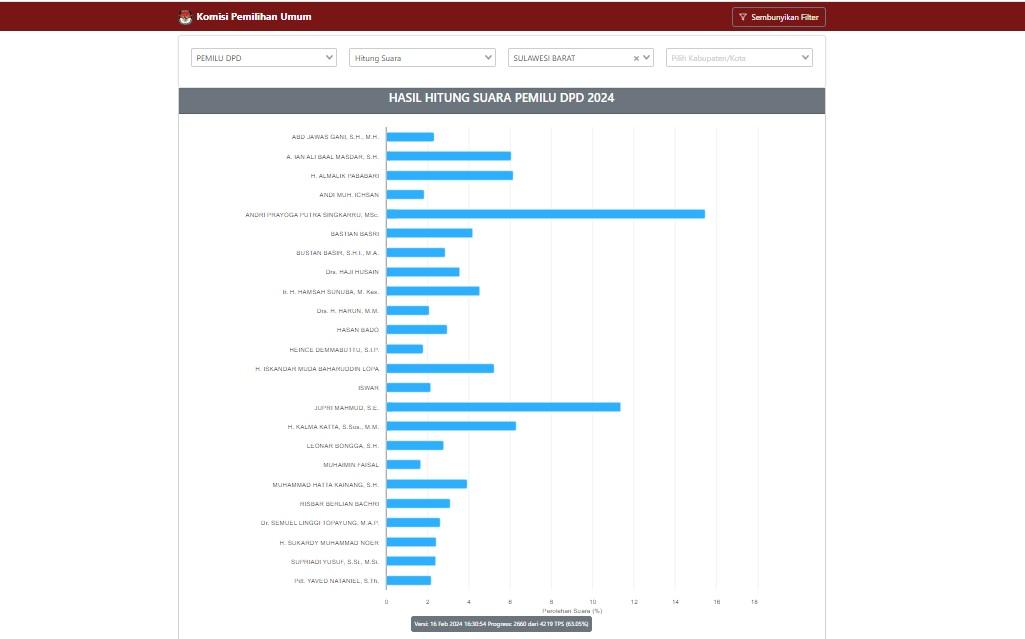
Task: Click the chevron arrow of Hitung Suara dropdown
Action: coord(488,58)
